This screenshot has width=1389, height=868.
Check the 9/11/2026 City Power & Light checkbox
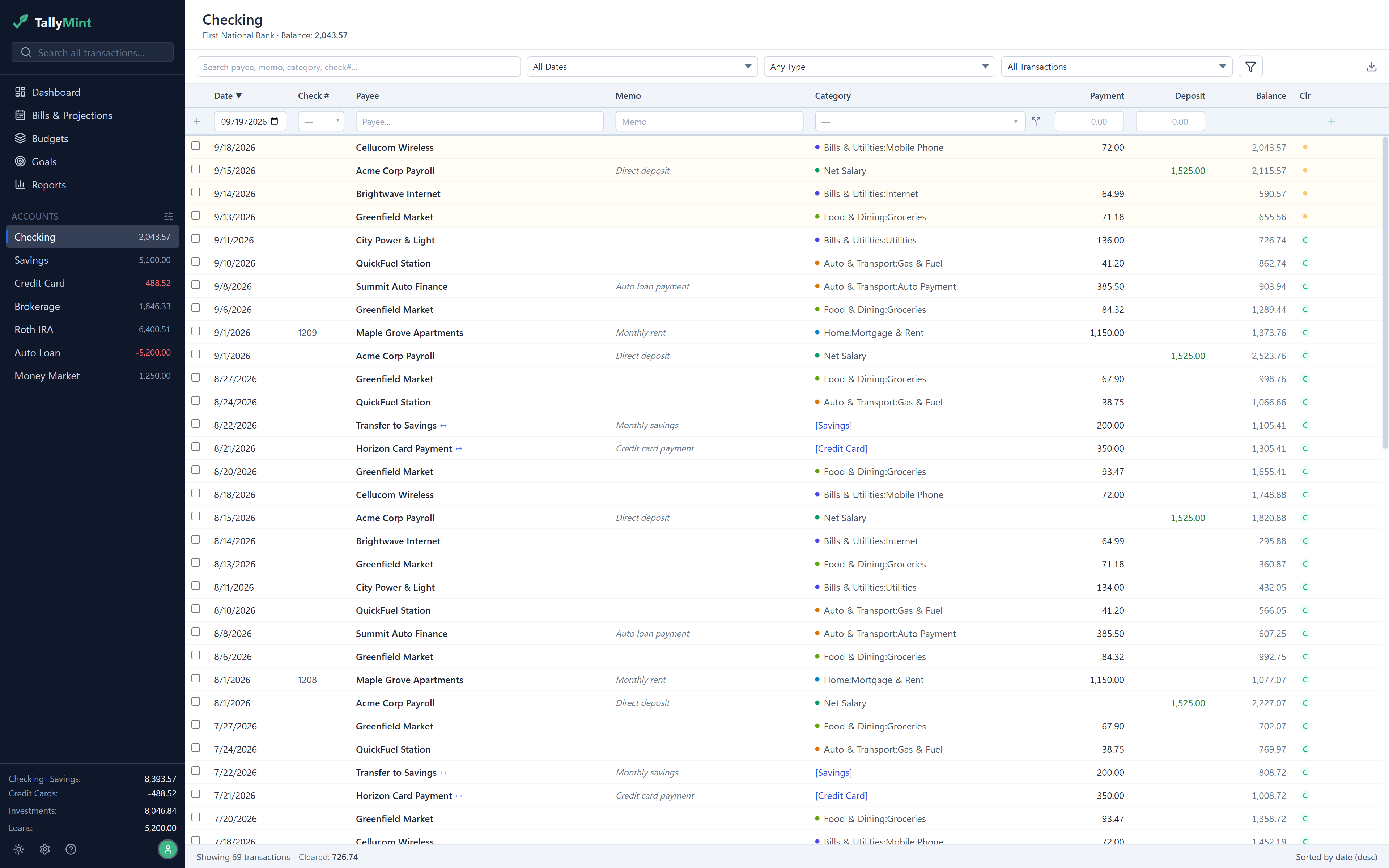pyautogui.click(x=196, y=238)
